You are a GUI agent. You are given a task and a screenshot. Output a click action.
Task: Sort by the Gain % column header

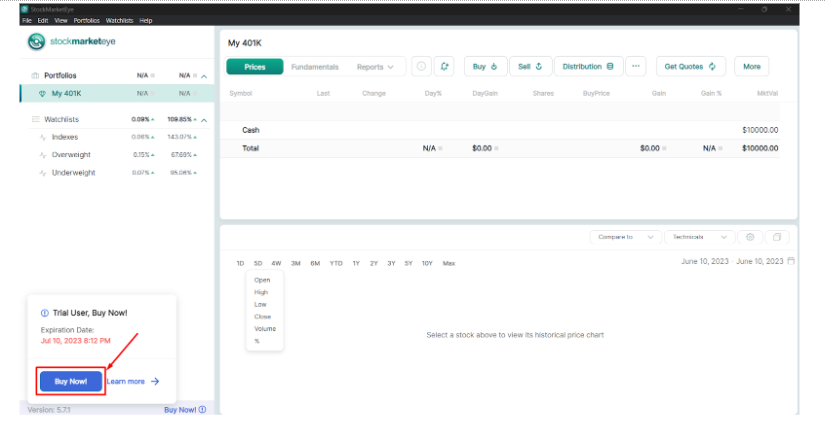pos(711,93)
